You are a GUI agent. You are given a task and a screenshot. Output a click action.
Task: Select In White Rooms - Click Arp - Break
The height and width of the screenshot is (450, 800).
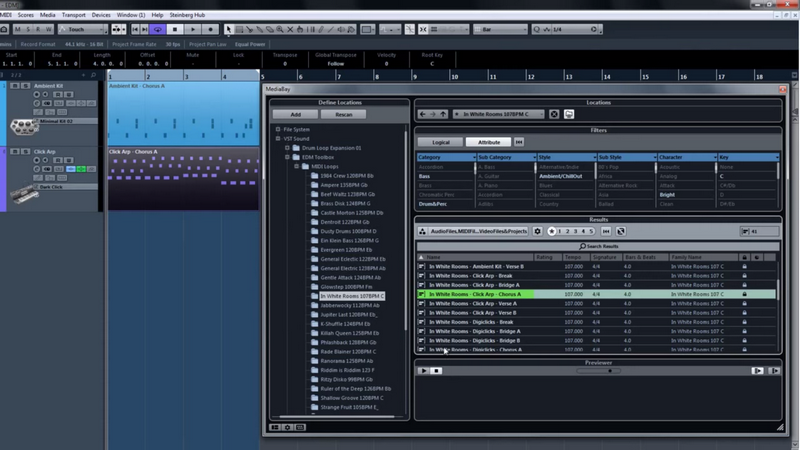[470, 276]
